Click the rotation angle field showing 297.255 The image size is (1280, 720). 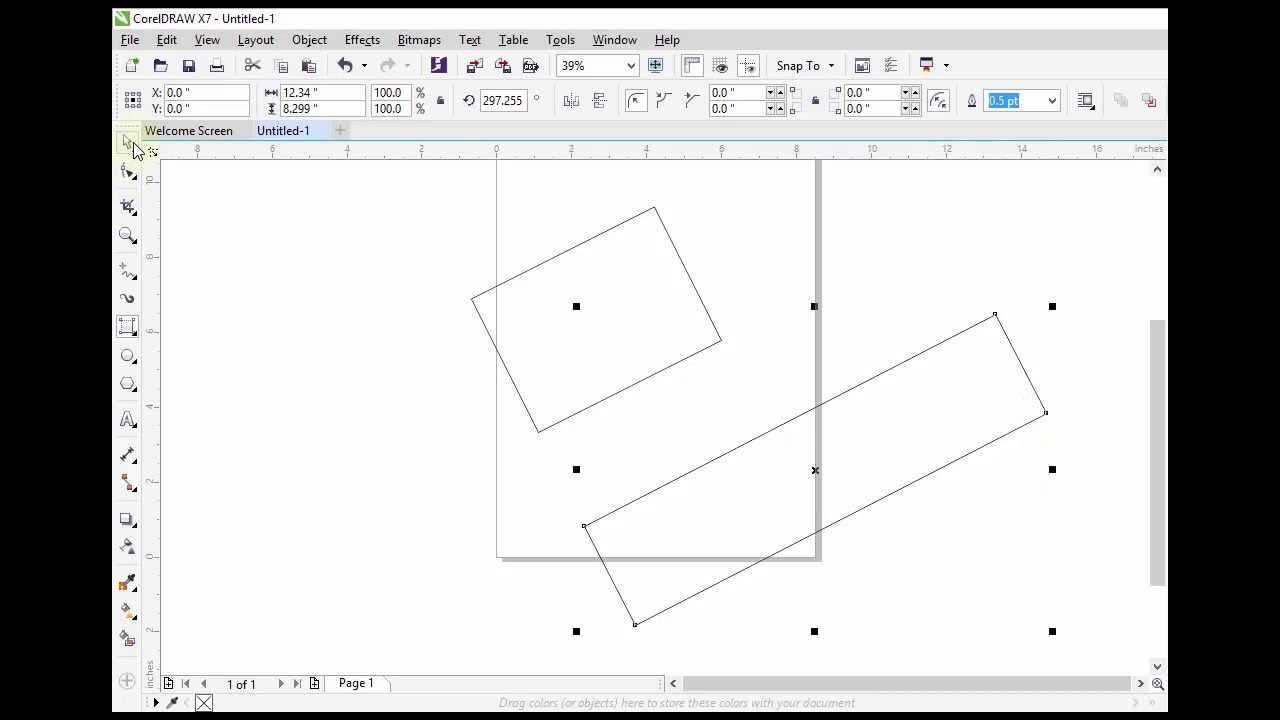point(503,101)
